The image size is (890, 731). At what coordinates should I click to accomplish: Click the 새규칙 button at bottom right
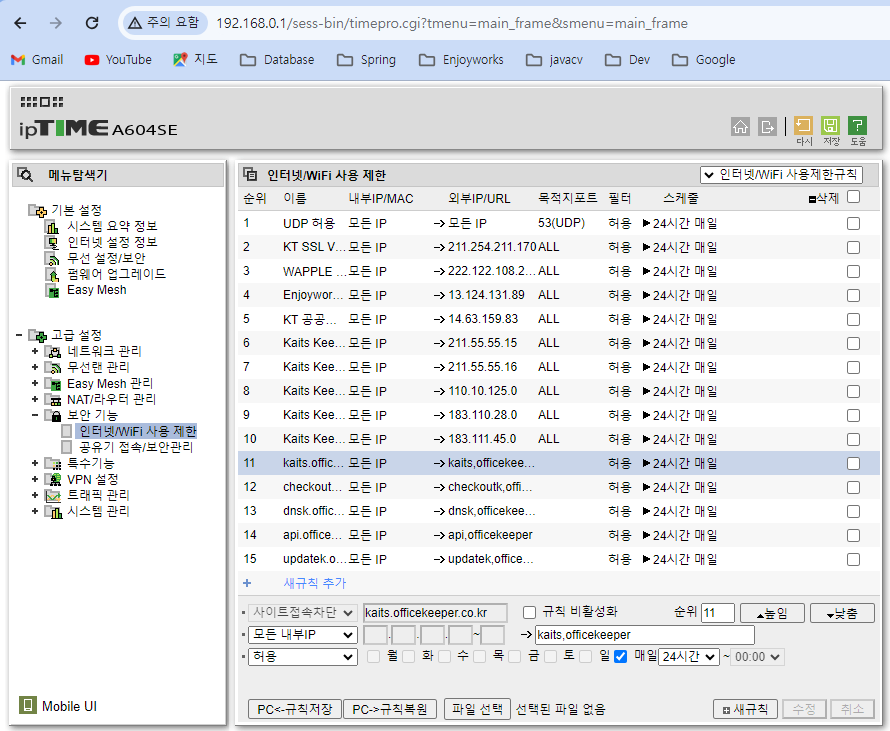point(745,709)
